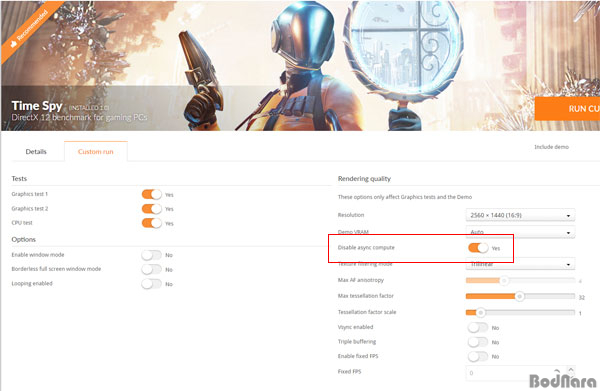Toggle Graphics test 1 switch
This screenshot has height=391, width=600.
(x=152, y=194)
